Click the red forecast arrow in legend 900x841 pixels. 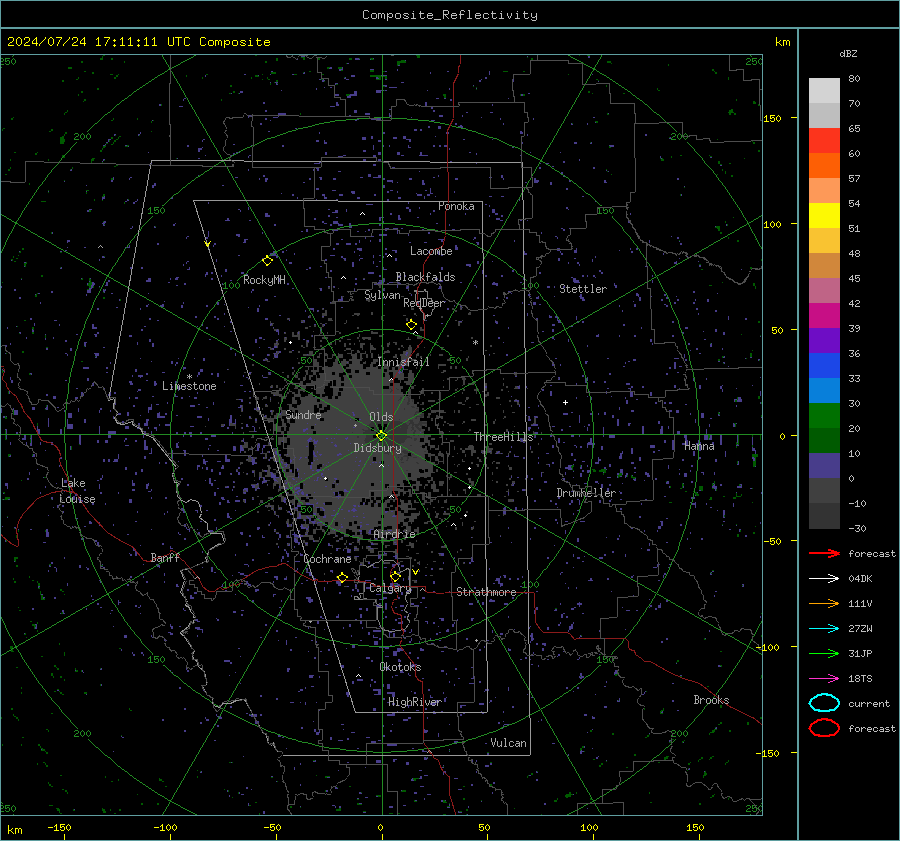(824, 553)
